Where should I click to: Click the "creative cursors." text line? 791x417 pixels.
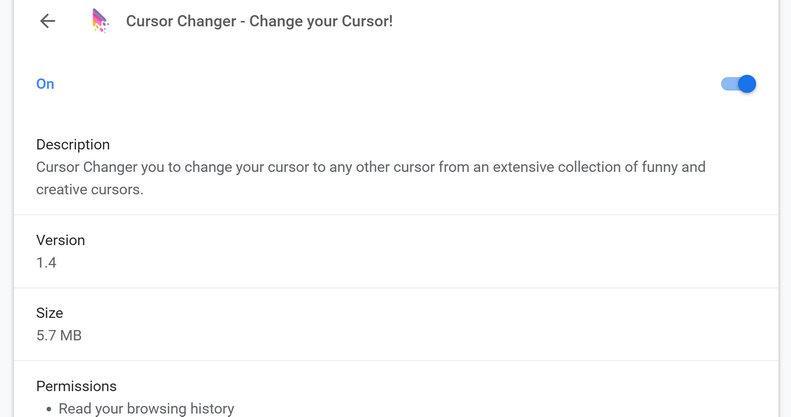[x=90, y=189]
